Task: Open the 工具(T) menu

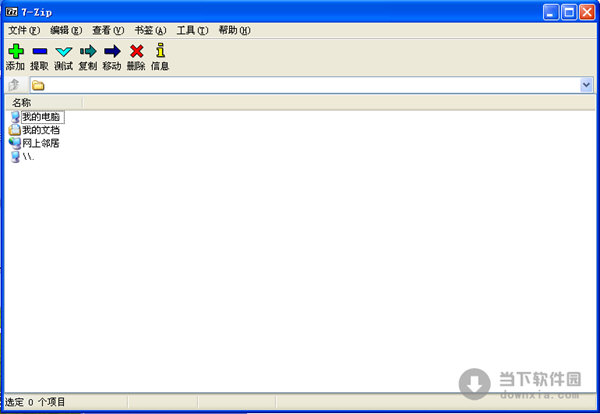Action: [x=192, y=30]
